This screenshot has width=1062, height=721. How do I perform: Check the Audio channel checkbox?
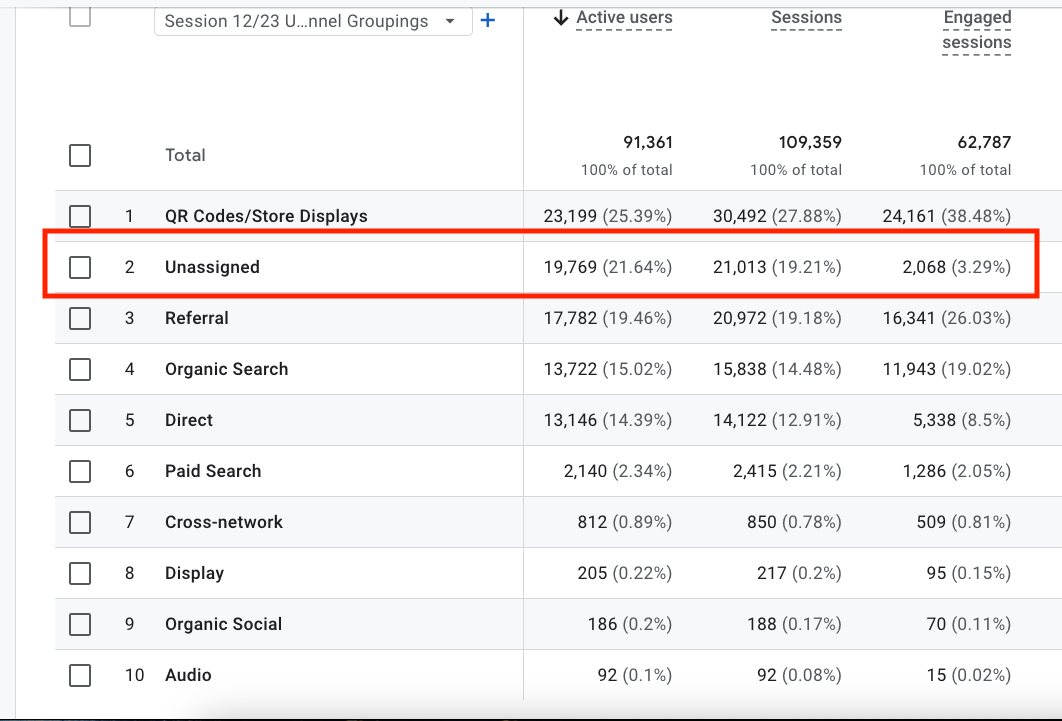pyautogui.click(x=80, y=675)
